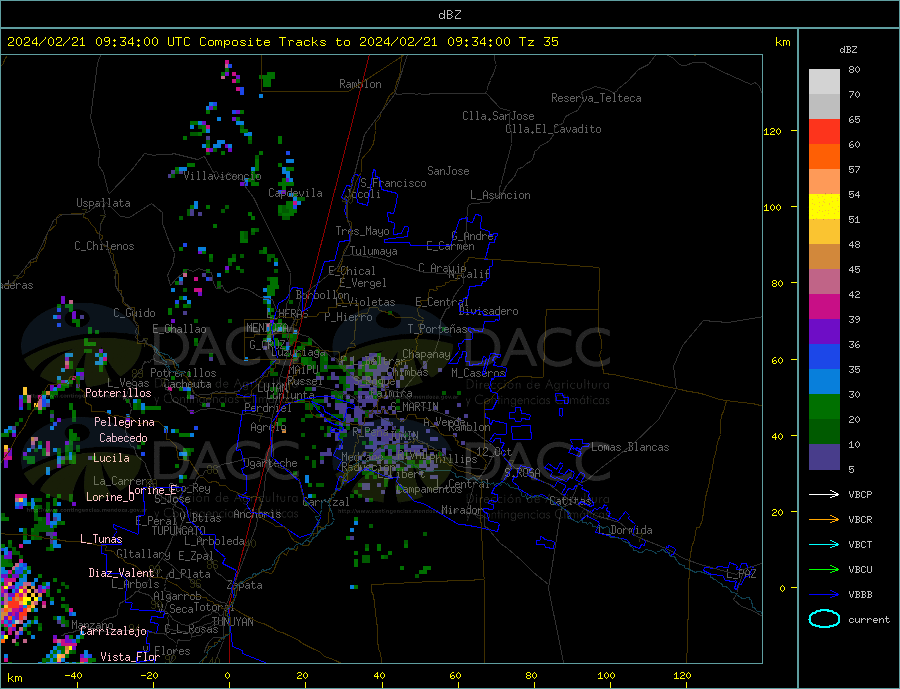Click the blue 36 dBZ legend swatch

pyautogui.click(x=824, y=357)
